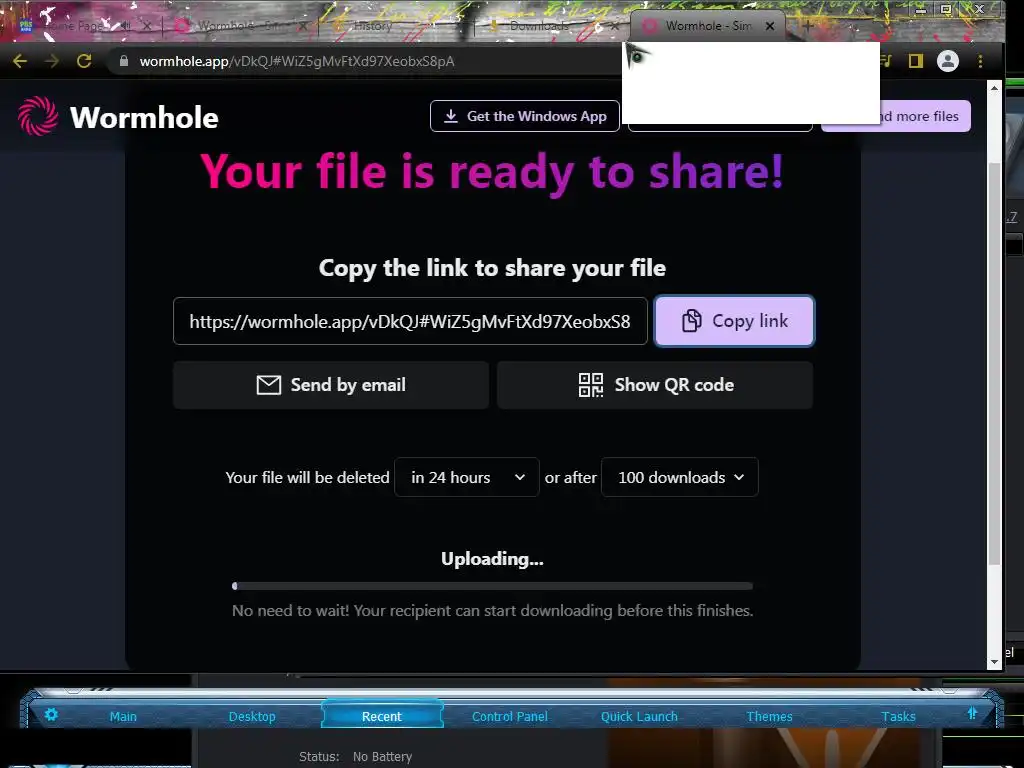Close the Downloads tab
The height and width of the screenshot is (768, 1024).
615,26
